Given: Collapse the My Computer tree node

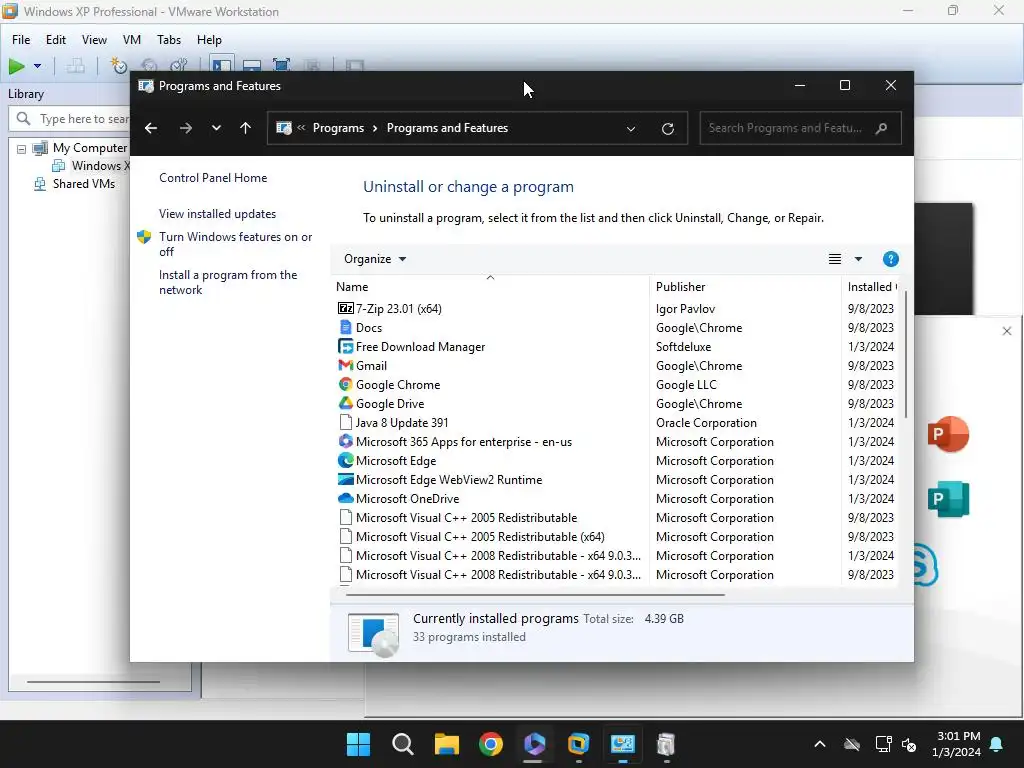Looking at the screenshot, I should [22, 149].
